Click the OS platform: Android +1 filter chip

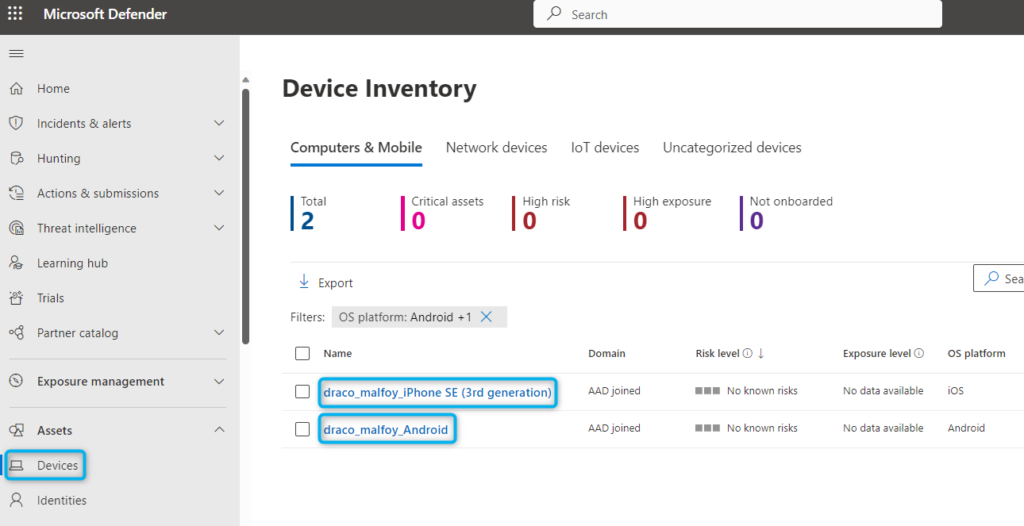[x=419, y=317]
